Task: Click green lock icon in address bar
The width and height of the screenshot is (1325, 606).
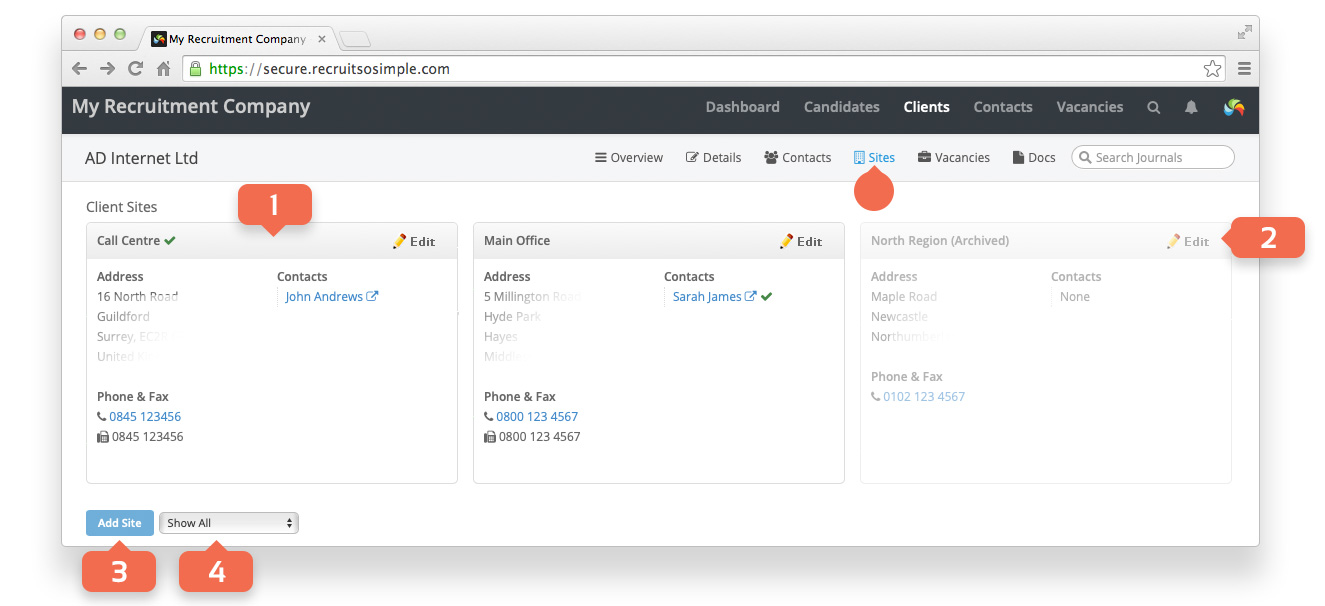Action: tap(195, 69)
